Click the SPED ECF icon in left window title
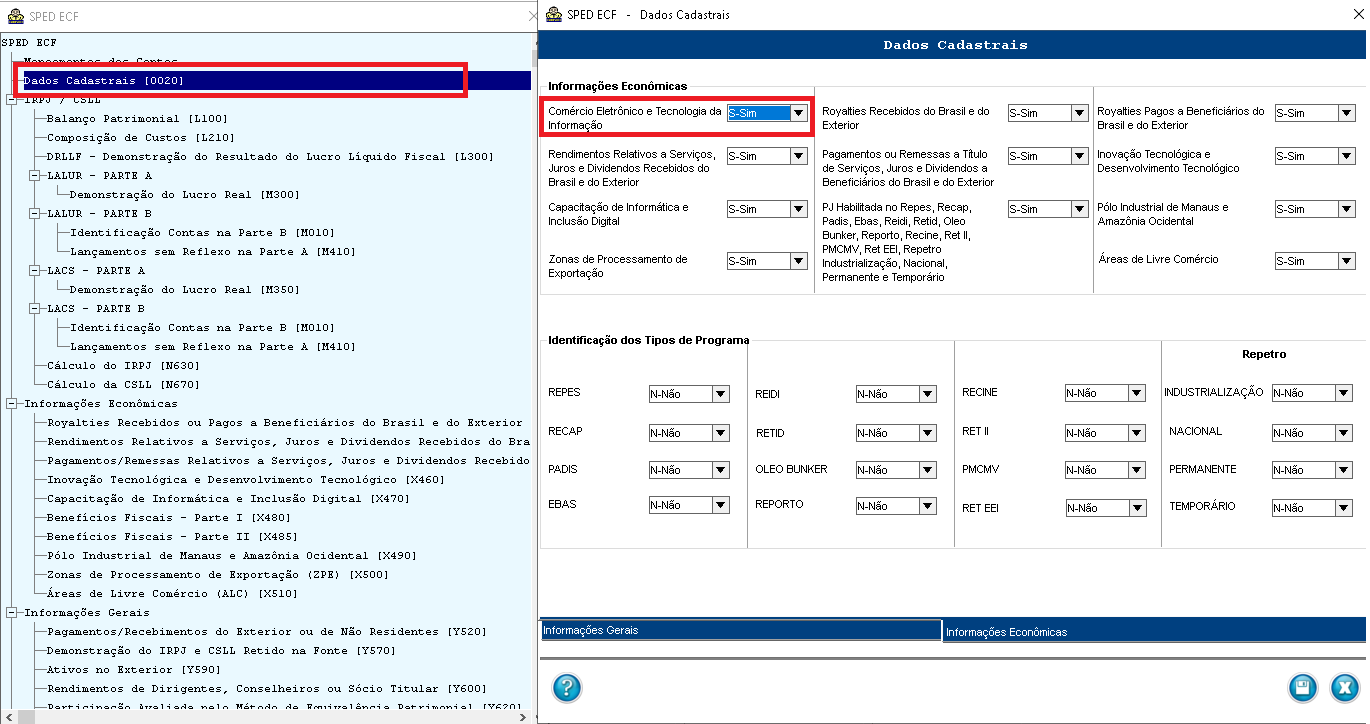 (x=15, y=16)
